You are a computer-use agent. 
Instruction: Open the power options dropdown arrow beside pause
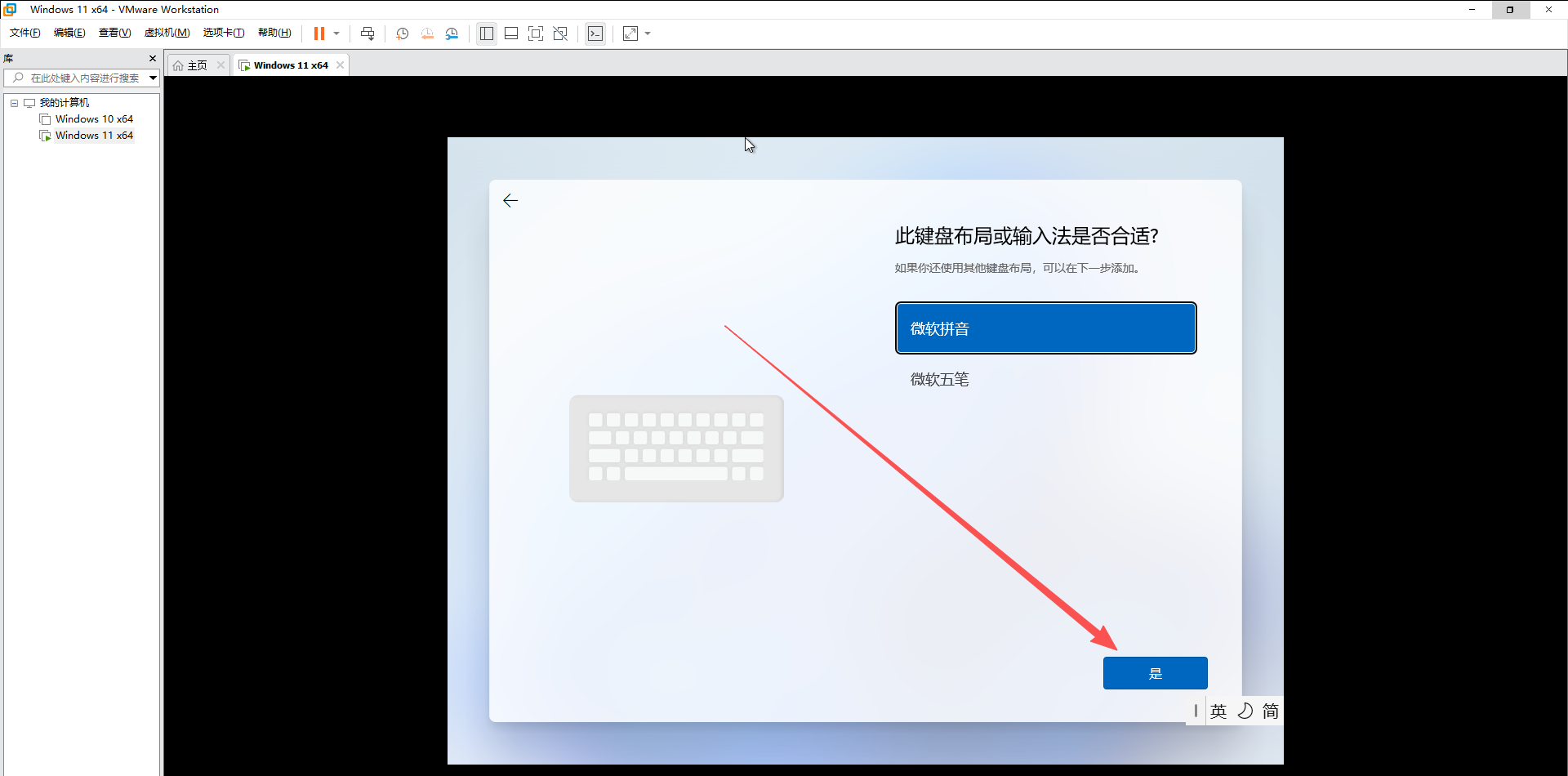(336, 33)
